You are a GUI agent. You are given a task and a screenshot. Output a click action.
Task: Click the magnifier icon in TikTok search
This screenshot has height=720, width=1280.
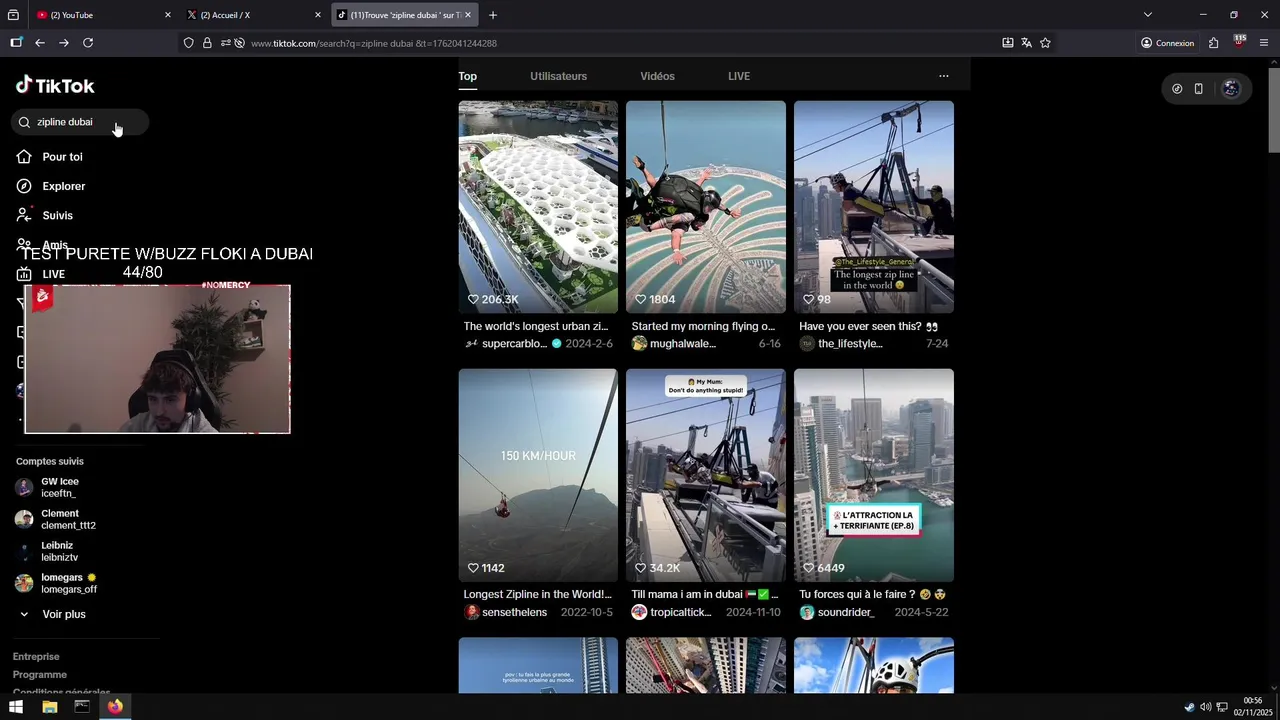point(24,122)
